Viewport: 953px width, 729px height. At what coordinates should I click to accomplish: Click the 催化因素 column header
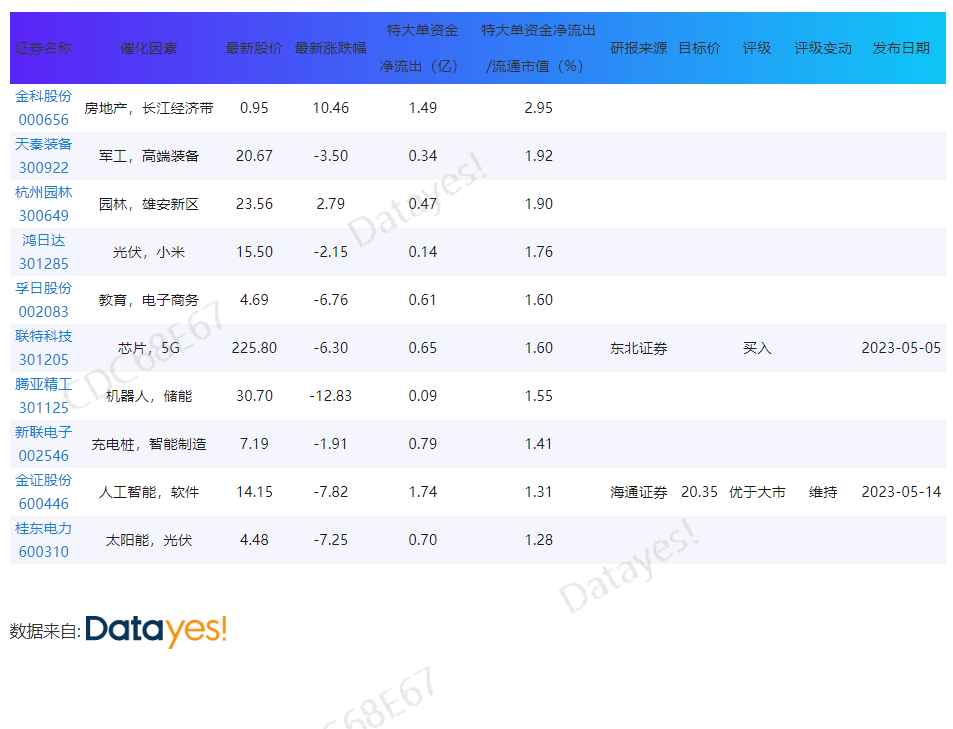click(149, 48)
